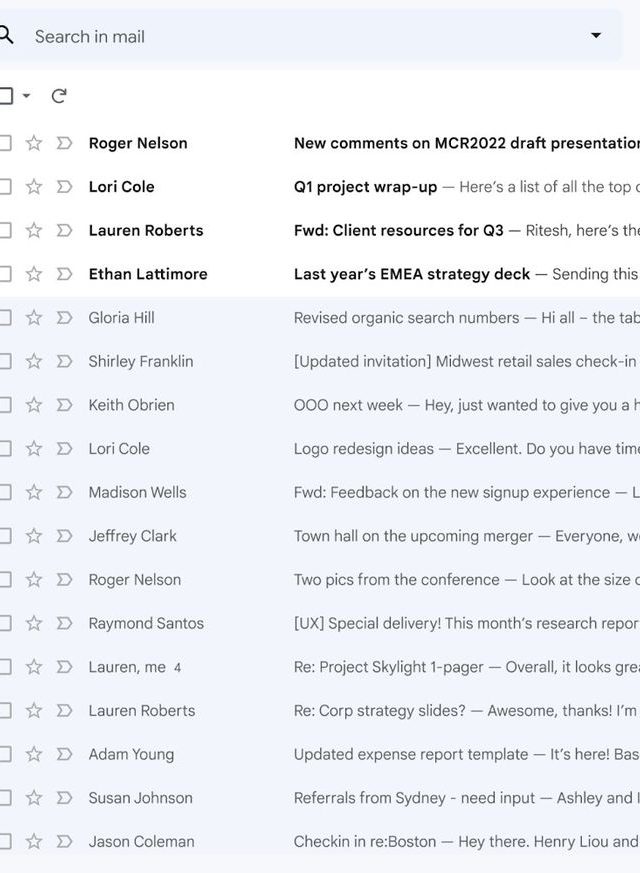Mark Adam Young expense email as important
Screen dimensions: 640x873
click(65, 754)
